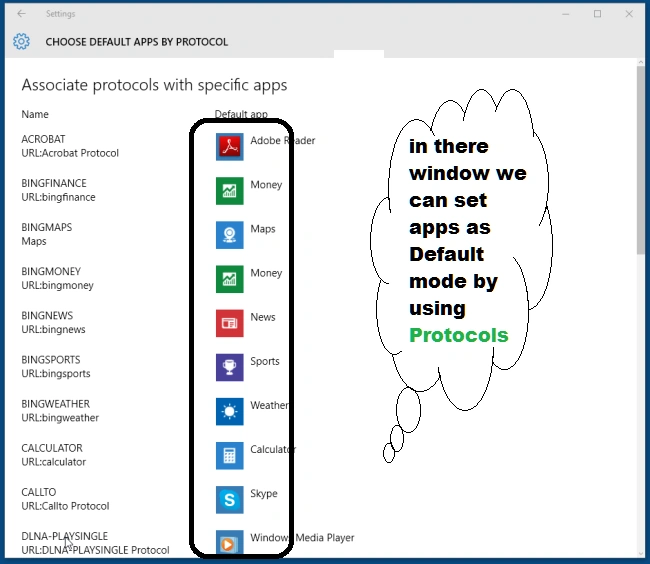Maximize the Settings window
The height and width of the screenshot is (564, 650).
597,14
